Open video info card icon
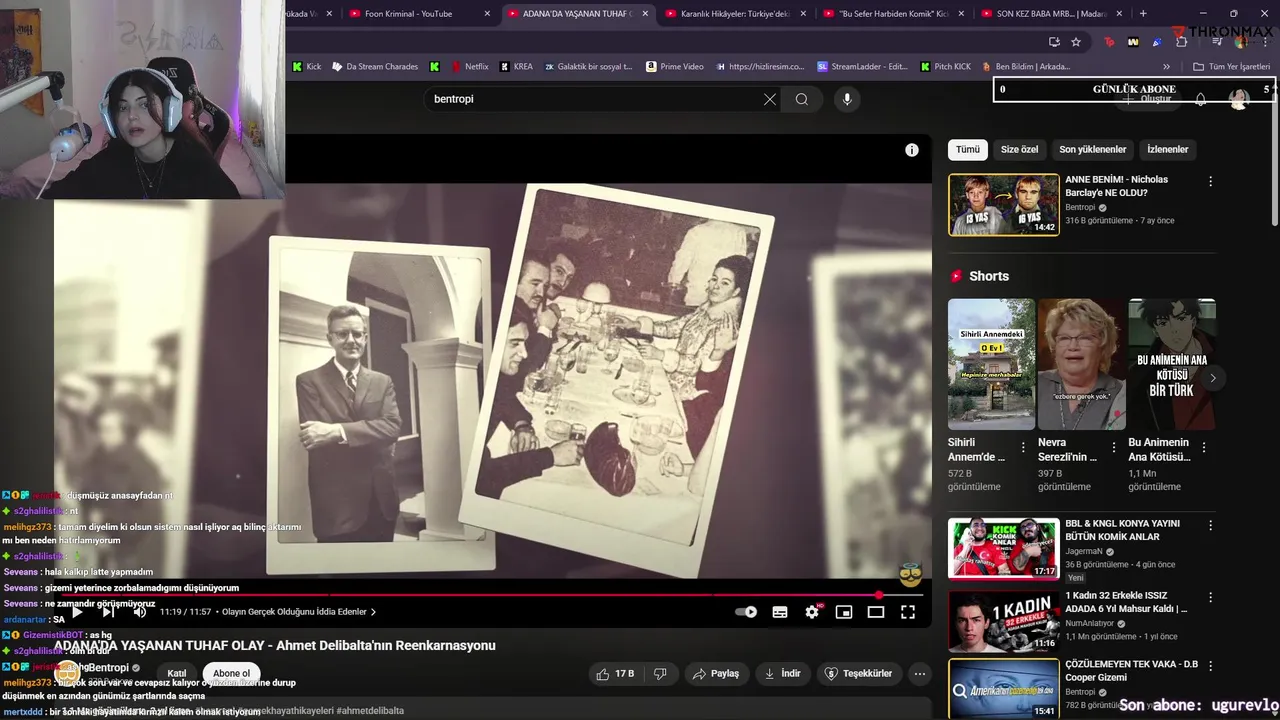The height and width of the screenshot is (720, 1280). tap(912, 150)
